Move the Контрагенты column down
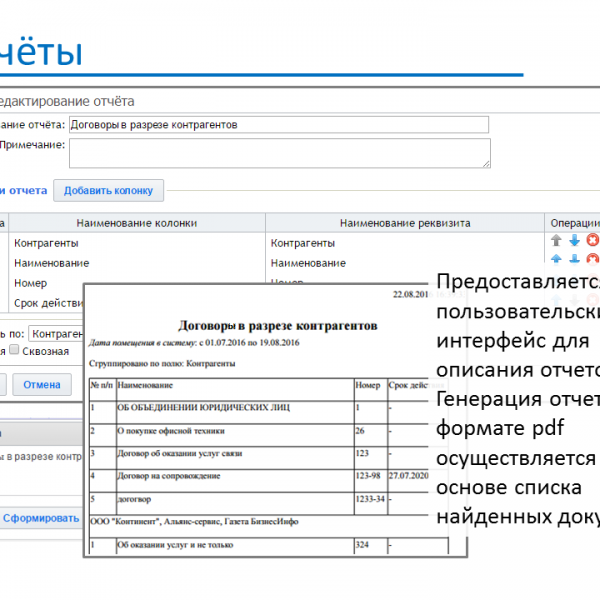Screen dimensions: 600x600 (574, 240)
